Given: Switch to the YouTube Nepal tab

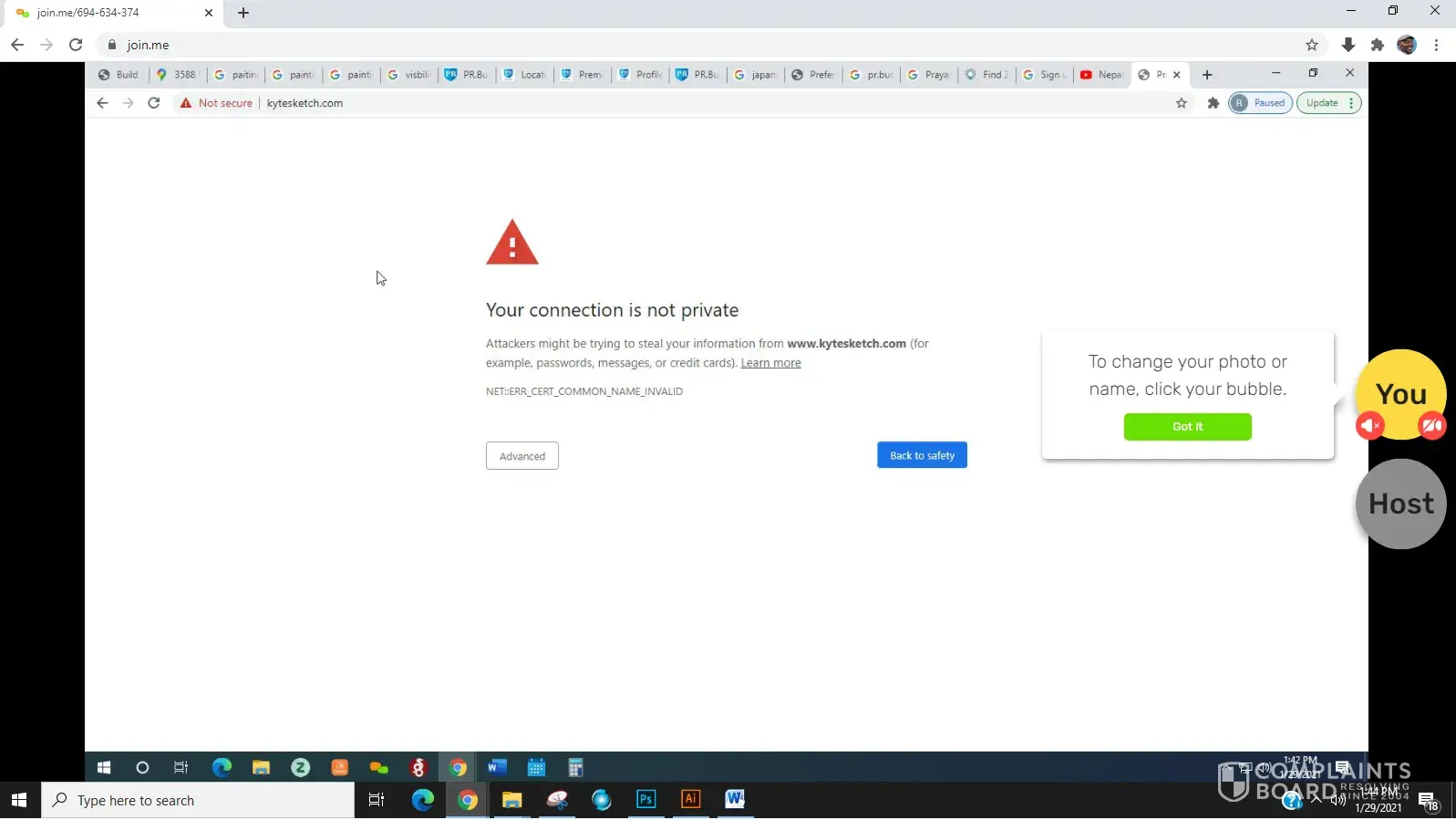Looking at the screenshot, I should click(x=1101, y=75).
